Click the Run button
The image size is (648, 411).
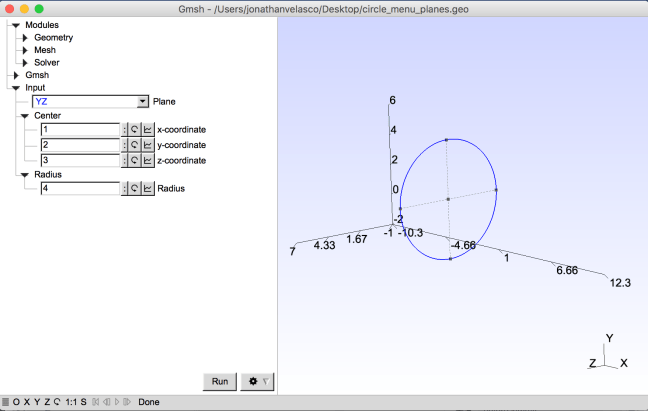tap(220, 381)
